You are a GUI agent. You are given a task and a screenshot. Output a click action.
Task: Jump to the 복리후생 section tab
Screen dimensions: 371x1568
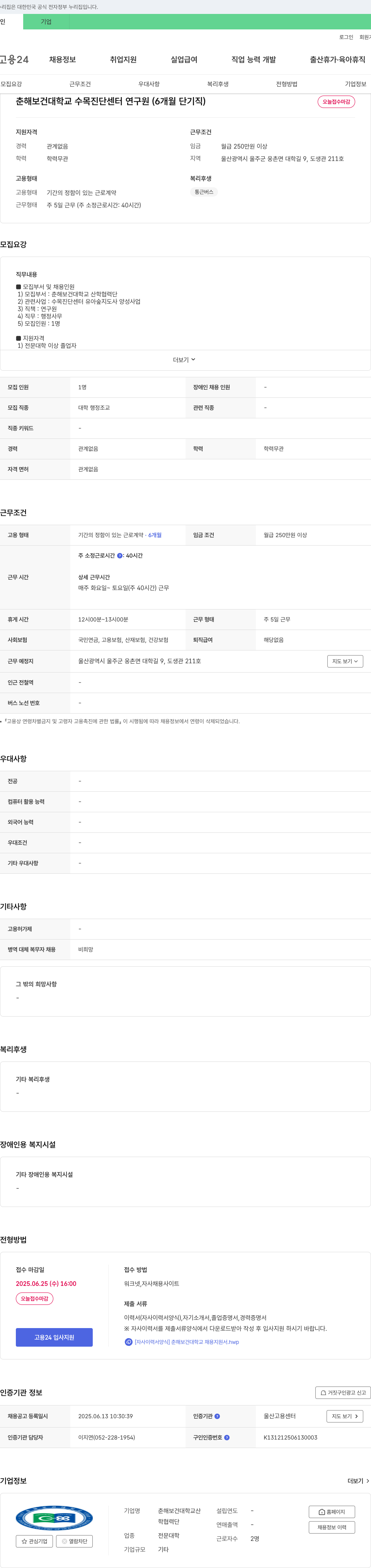point(218,84)
